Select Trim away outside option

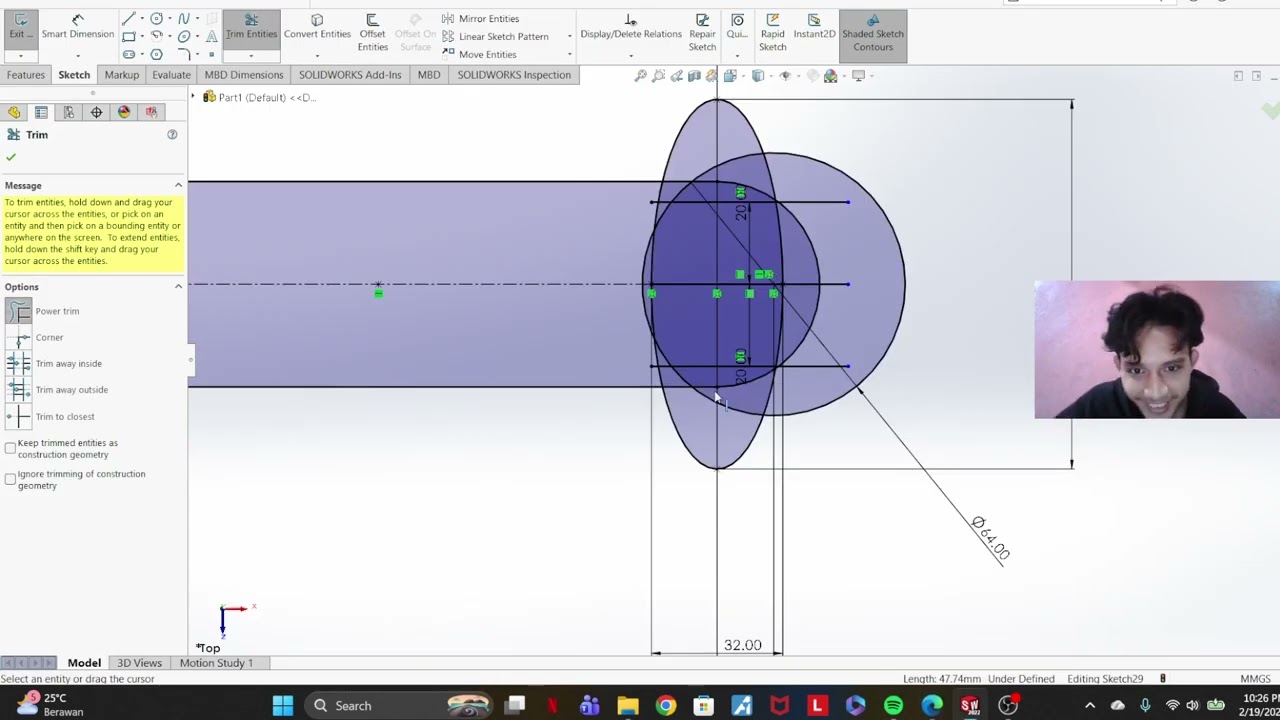[x=57, y=390]
